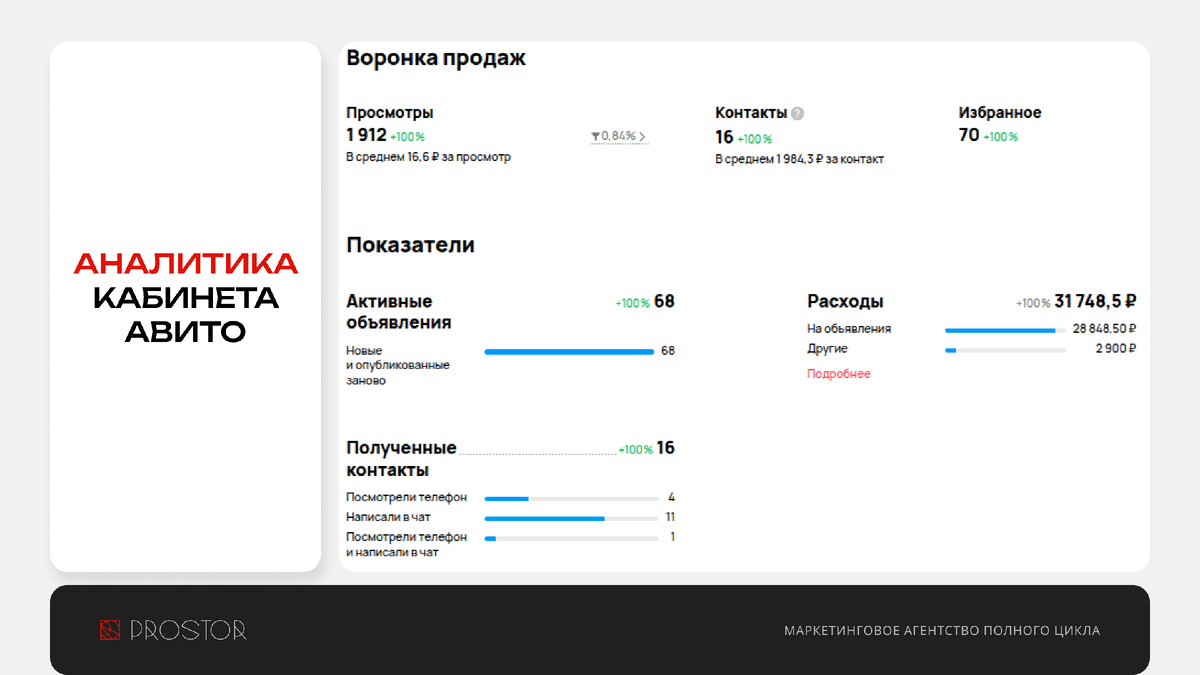Click the contacts value 16 in funnel
The height and width of the screenshot is (675, 1200).
coord(724,137)
